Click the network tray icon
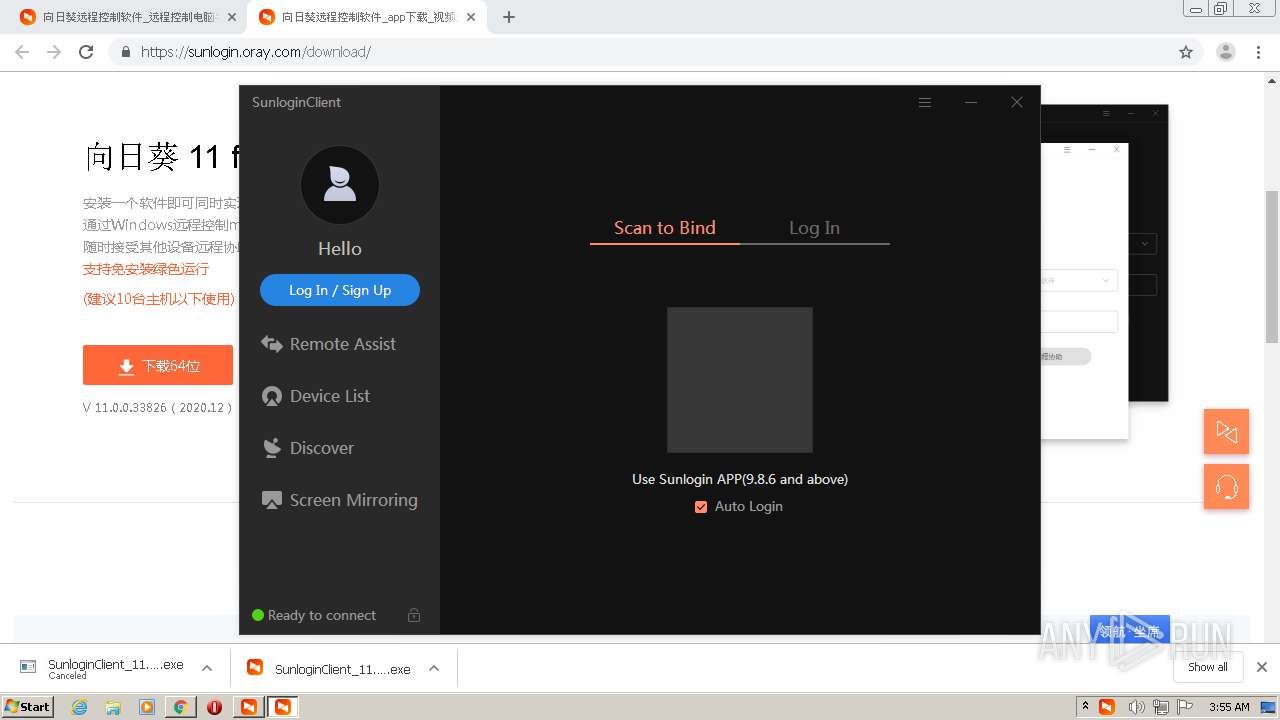1280x720 pixels. click(1160, 707)
